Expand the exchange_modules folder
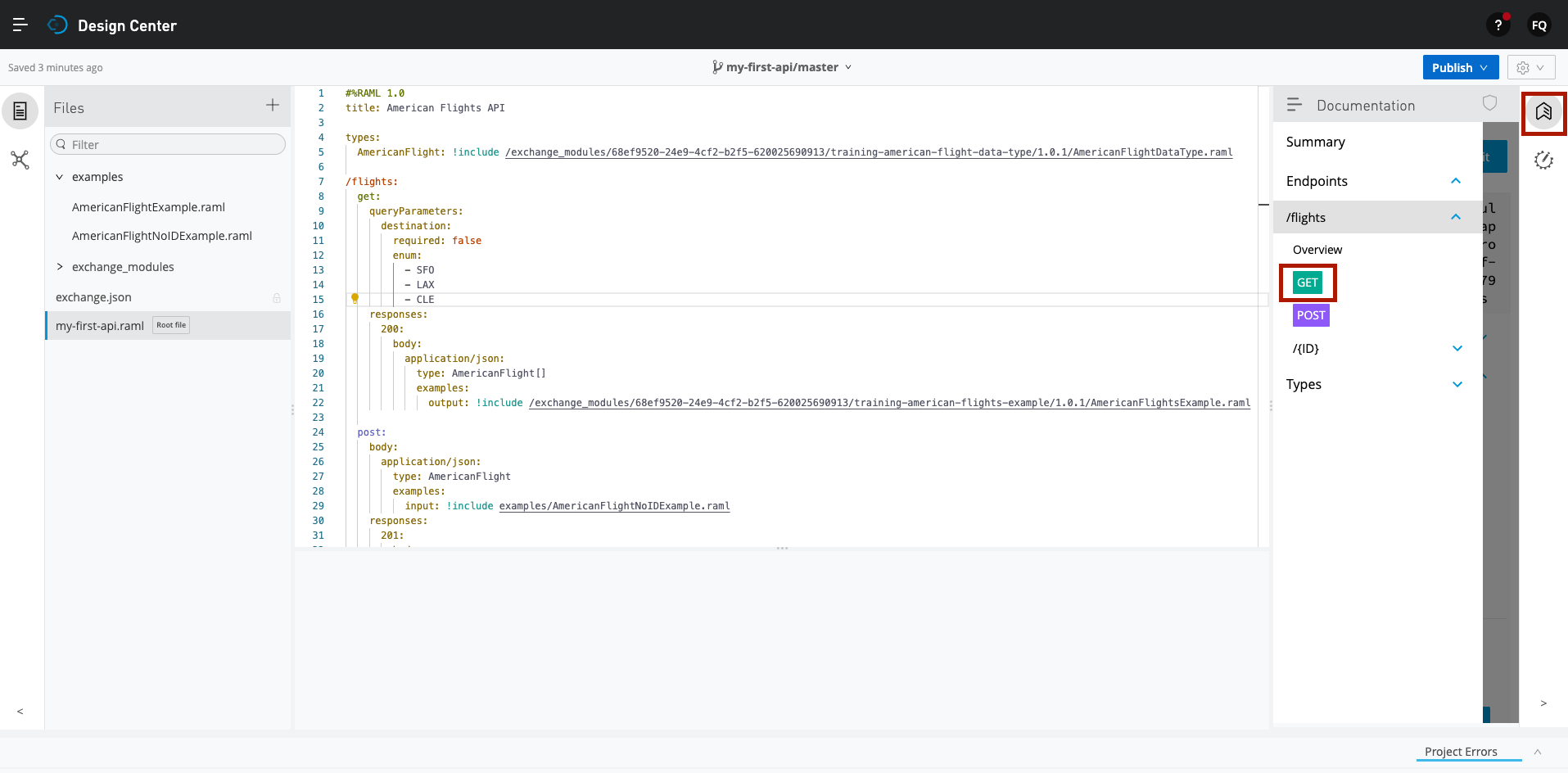The image size is (1568, 773). [59, 267]
